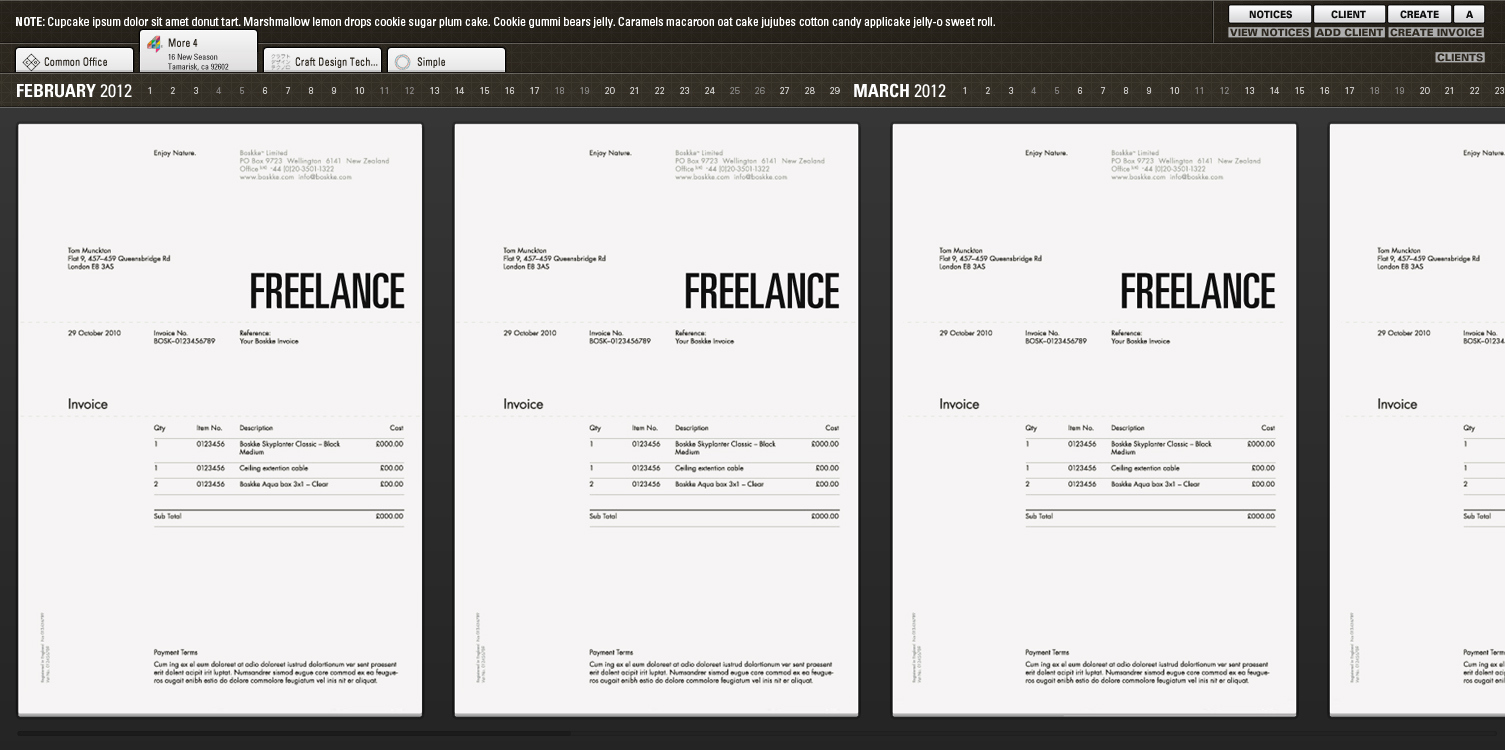
Task: Switch to the Simple client tab
Action: 446,61
